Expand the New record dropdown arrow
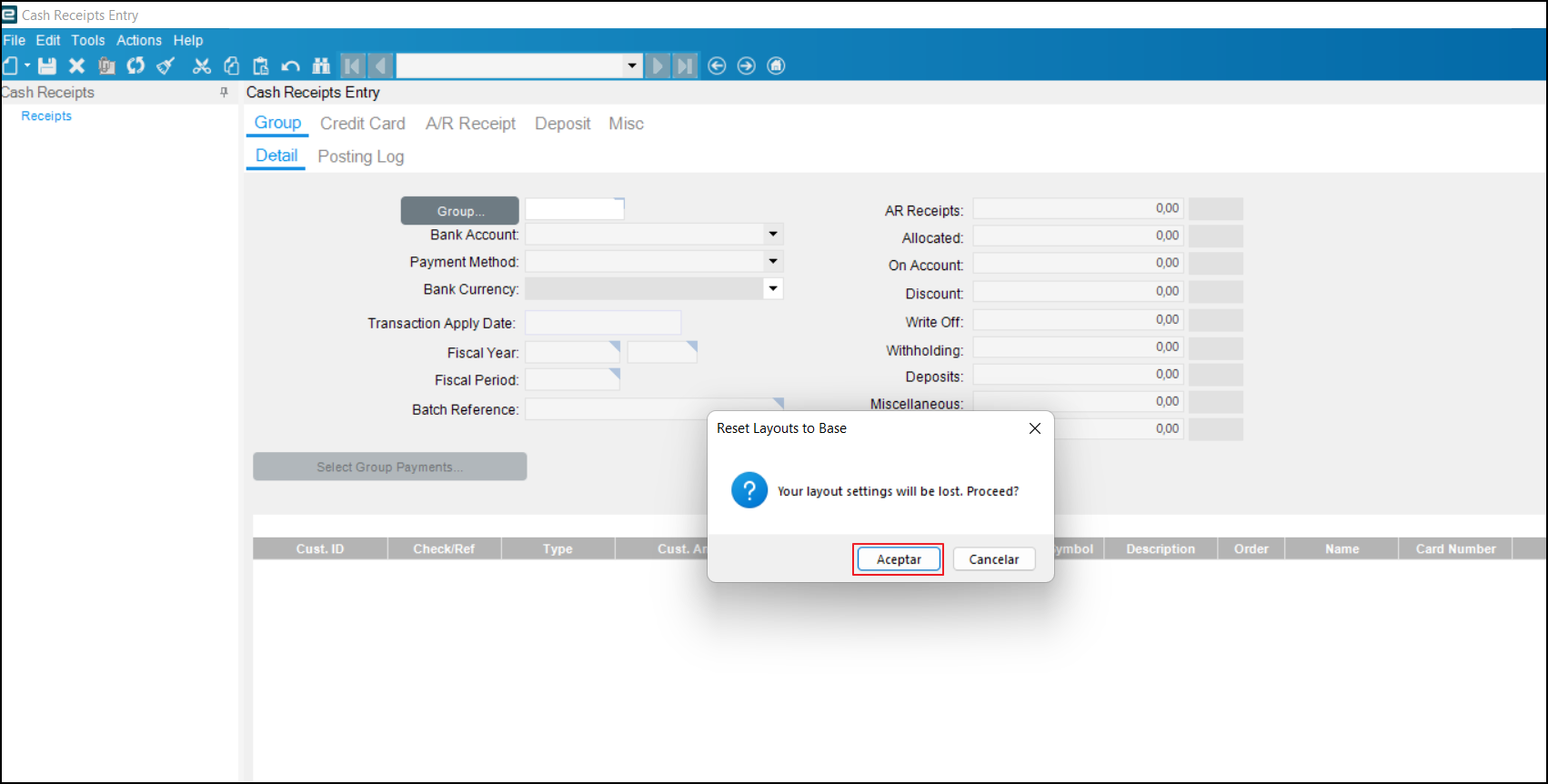This screenshot has width=1548, height=784. click(27, 65)
